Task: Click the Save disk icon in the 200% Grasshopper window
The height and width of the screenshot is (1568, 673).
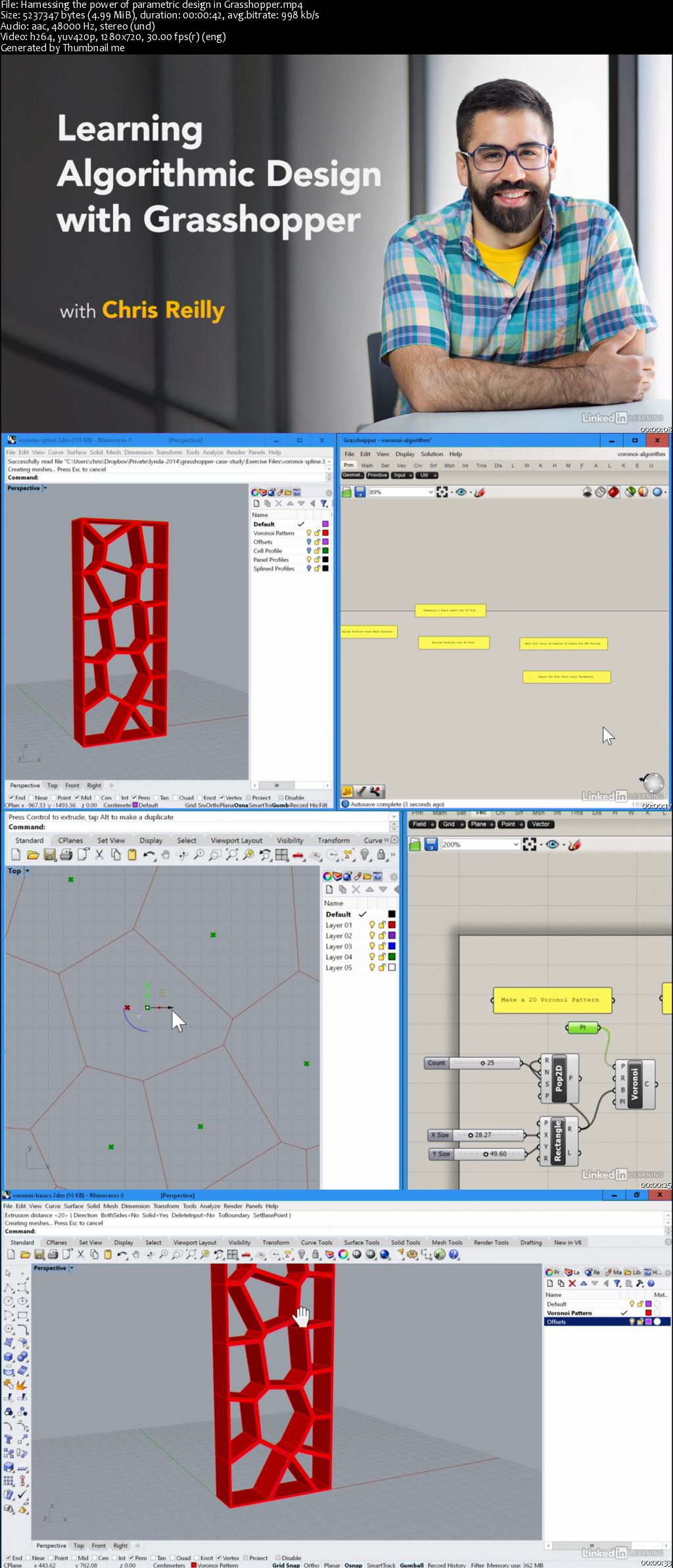Action: [431, 845]
